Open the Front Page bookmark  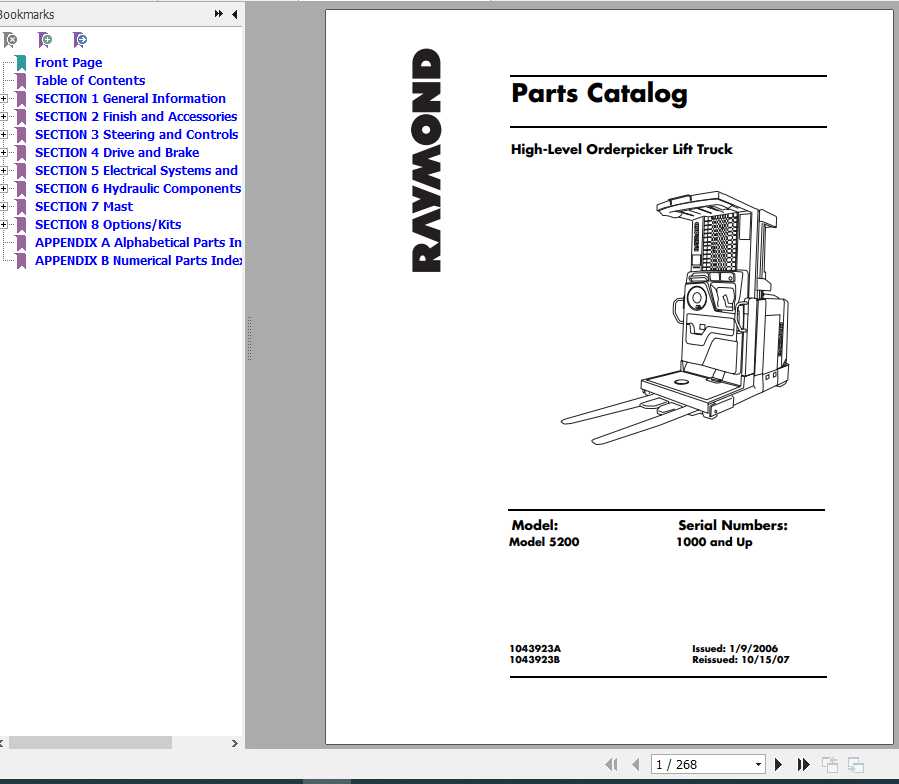click(x=68, y=63)
